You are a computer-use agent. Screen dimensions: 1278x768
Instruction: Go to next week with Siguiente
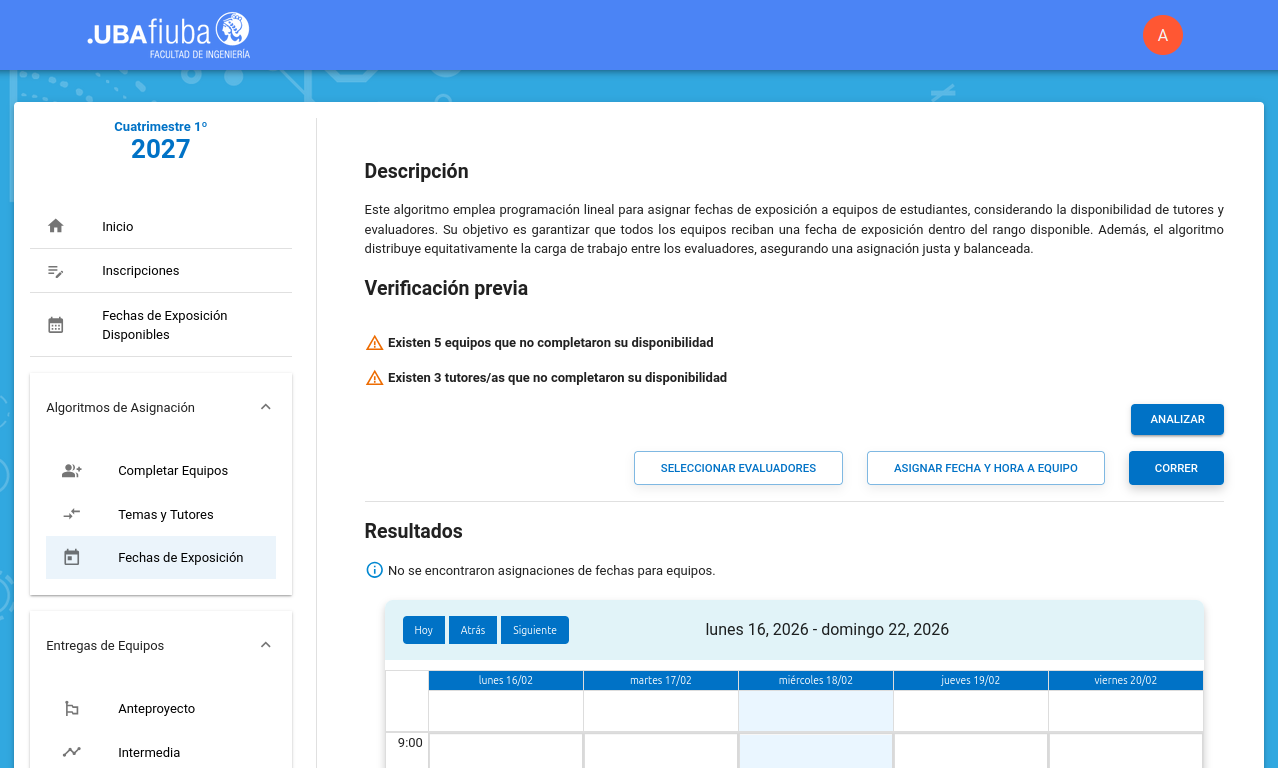pos(534,630)
